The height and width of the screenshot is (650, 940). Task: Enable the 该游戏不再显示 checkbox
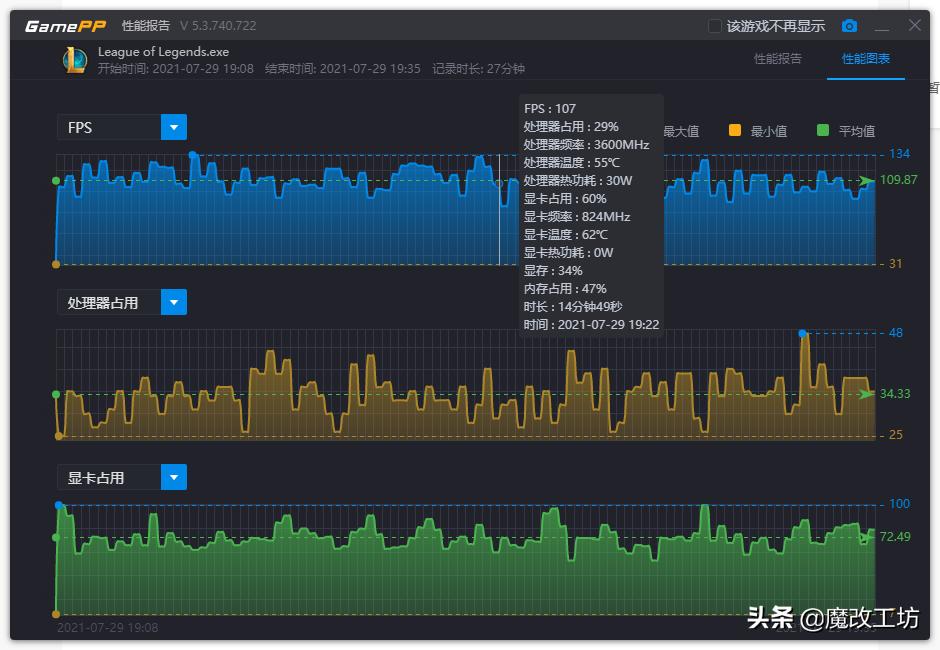(713, 25)
